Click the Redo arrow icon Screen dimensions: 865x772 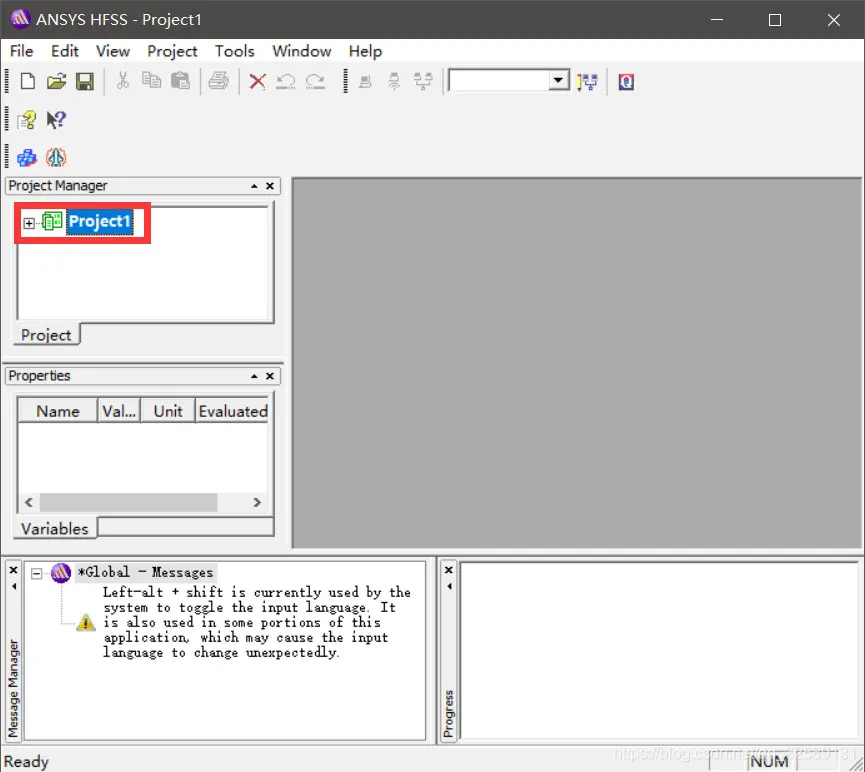coord(315,82)
